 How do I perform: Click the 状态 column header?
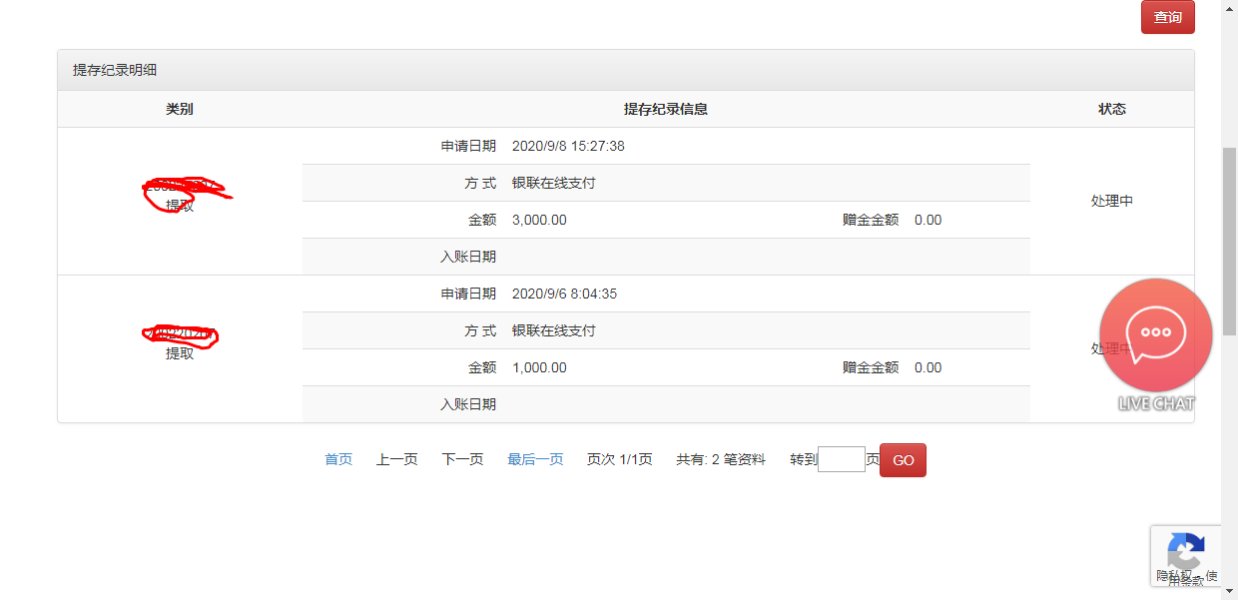pos(1111,109)
